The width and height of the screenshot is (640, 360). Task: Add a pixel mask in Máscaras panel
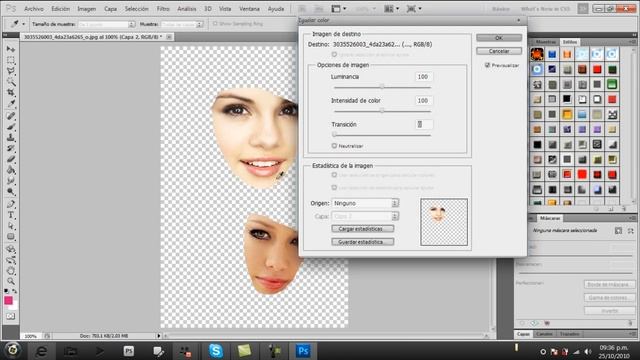[x=618, y=231]
